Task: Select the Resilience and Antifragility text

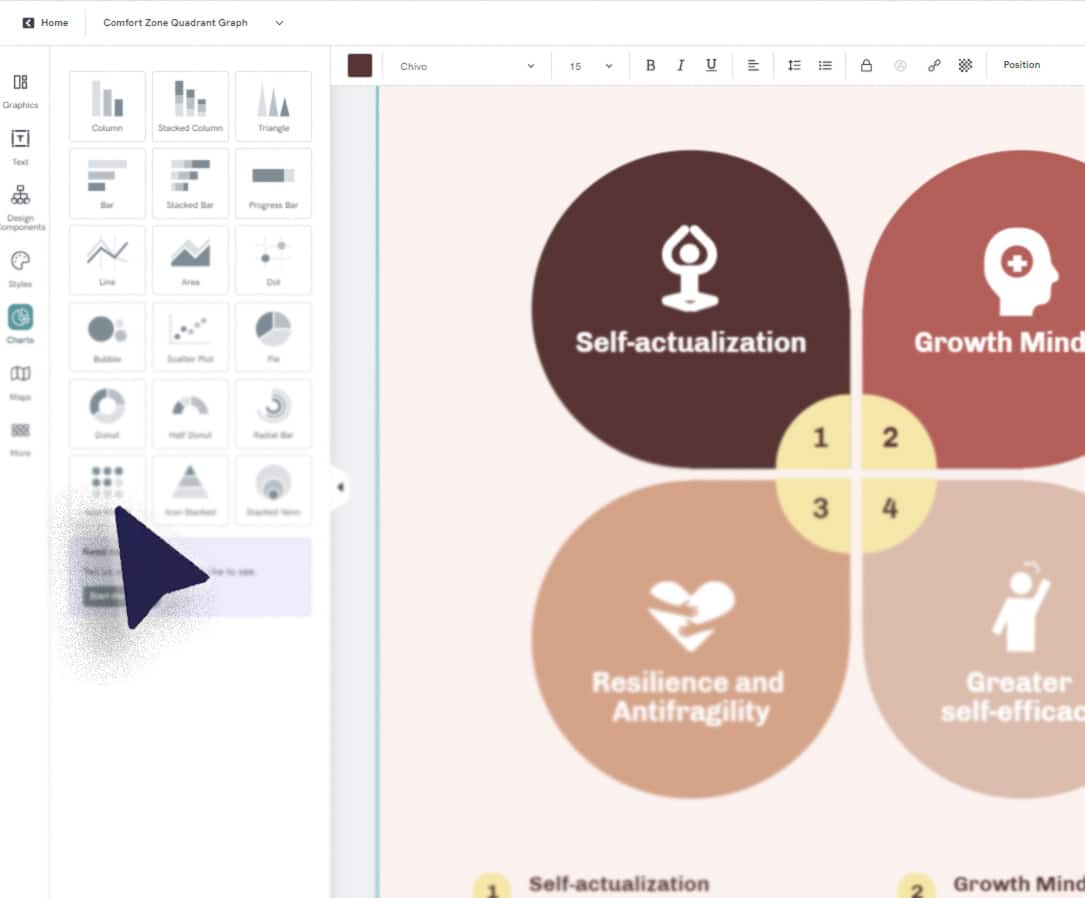Action: pyautogui.click(x=689, y=697)
